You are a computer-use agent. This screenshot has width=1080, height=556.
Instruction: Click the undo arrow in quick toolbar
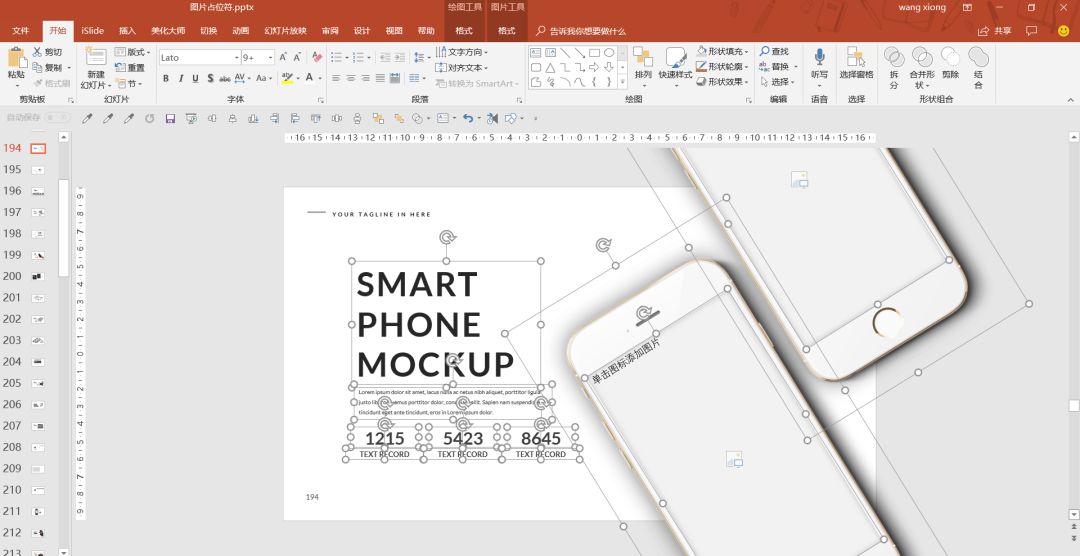(x=468, y=119)
